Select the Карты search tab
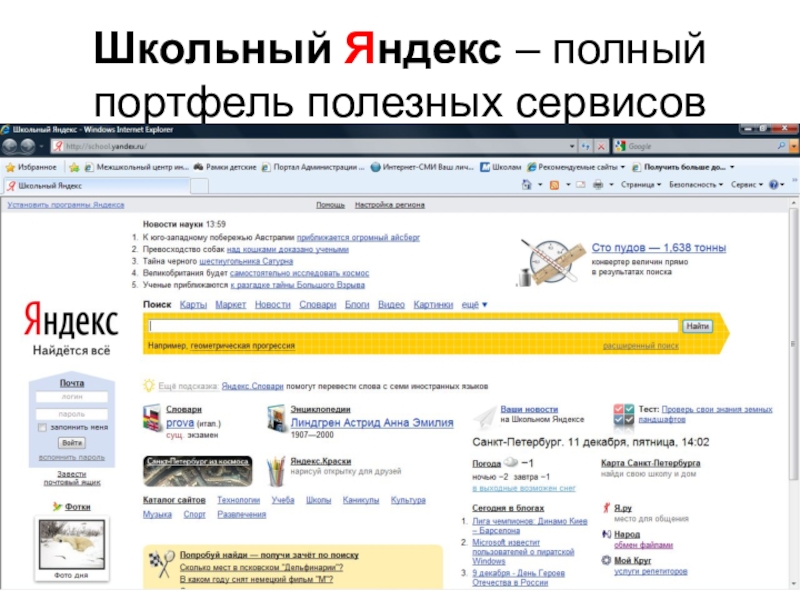Screen dimensions: 800x600 tap(193, 305)
